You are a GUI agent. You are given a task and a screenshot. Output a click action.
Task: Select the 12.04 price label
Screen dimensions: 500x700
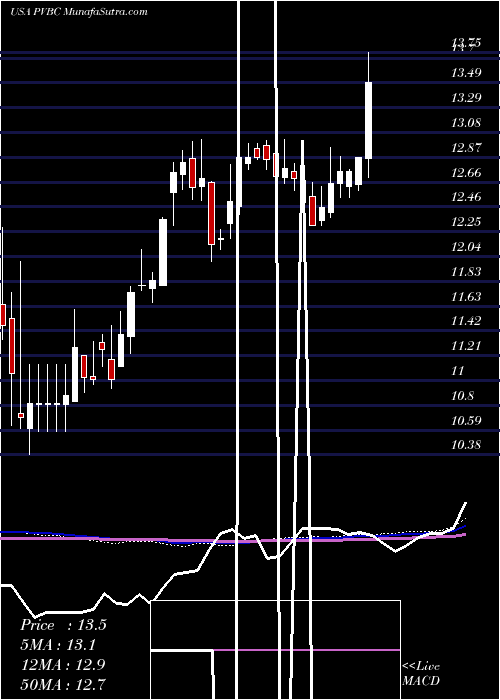tap(467, 247)
